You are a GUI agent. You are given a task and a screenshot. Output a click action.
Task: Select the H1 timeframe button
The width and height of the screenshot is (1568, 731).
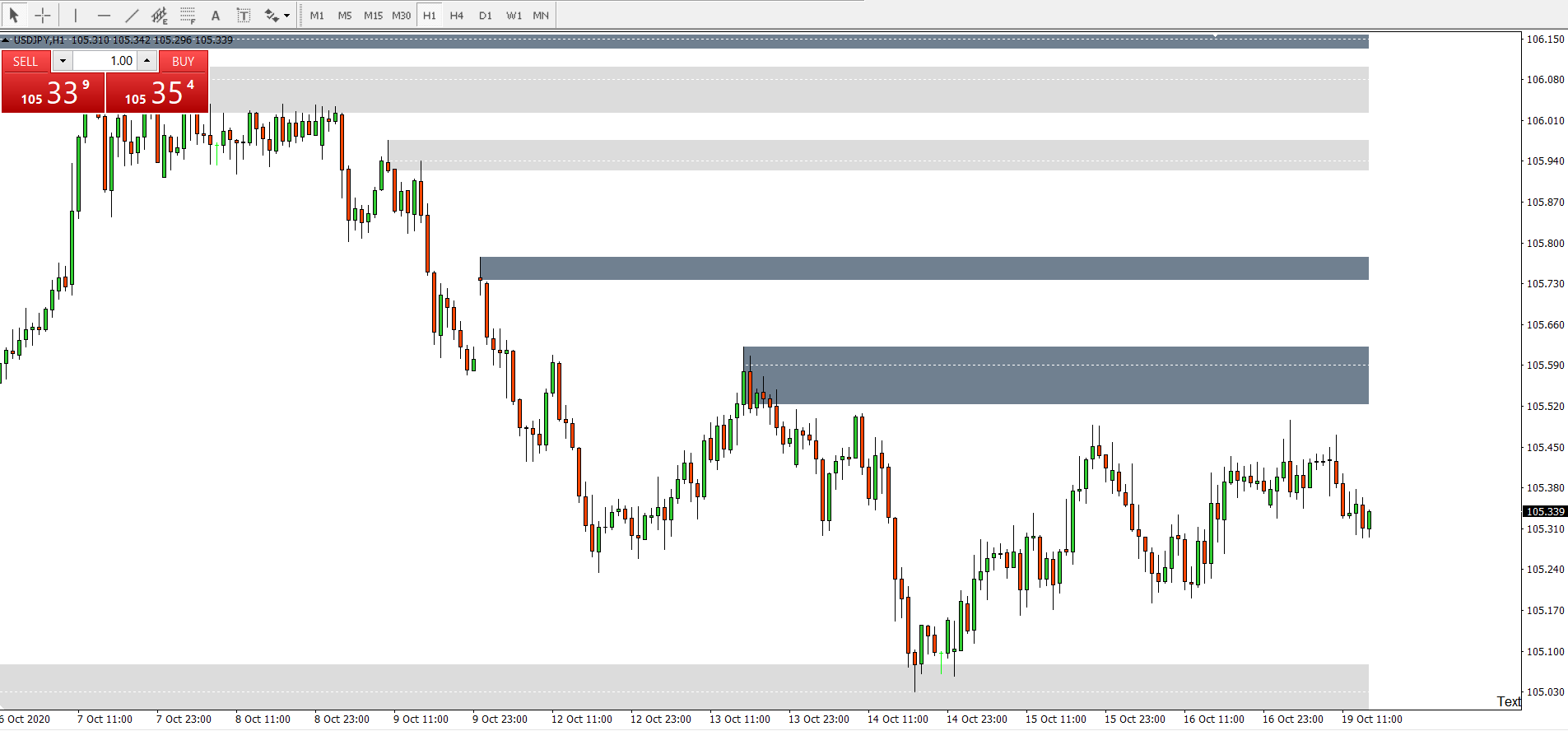pyautogui.click(x=430, y=16)
